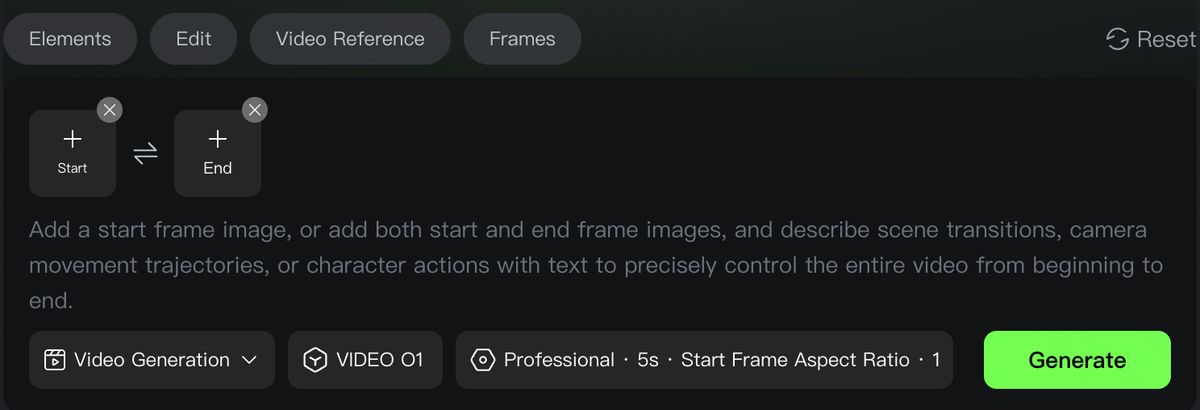
Task: Select the Frames tab
Action: pos(522,39)
